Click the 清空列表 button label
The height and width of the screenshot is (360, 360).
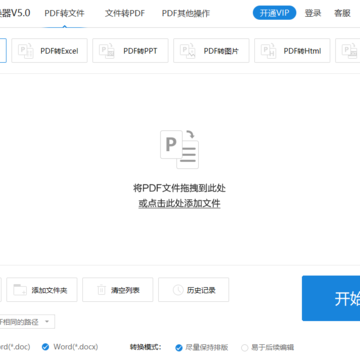[125, 290]
